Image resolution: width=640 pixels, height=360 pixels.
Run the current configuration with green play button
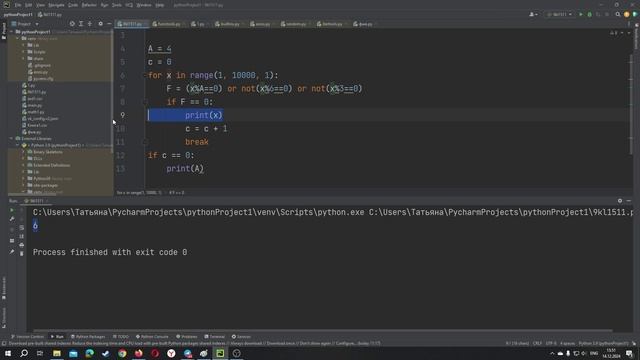coord(581,14)
